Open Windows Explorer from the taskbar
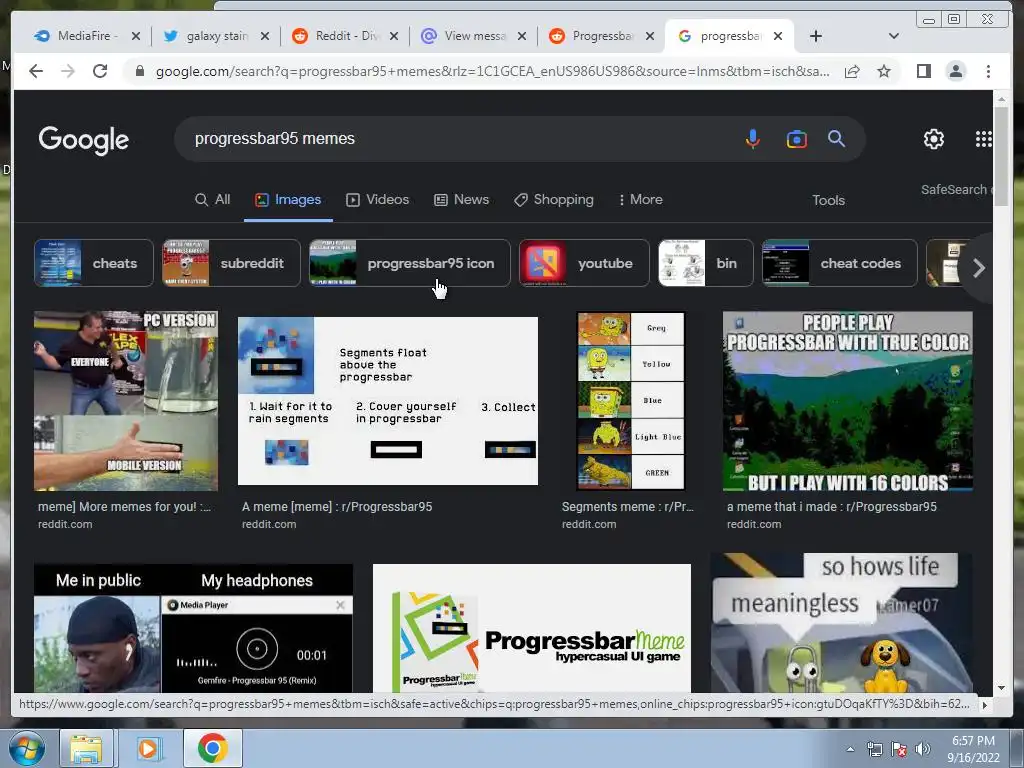The image size is (1024, 768). [x=86, y=748]
